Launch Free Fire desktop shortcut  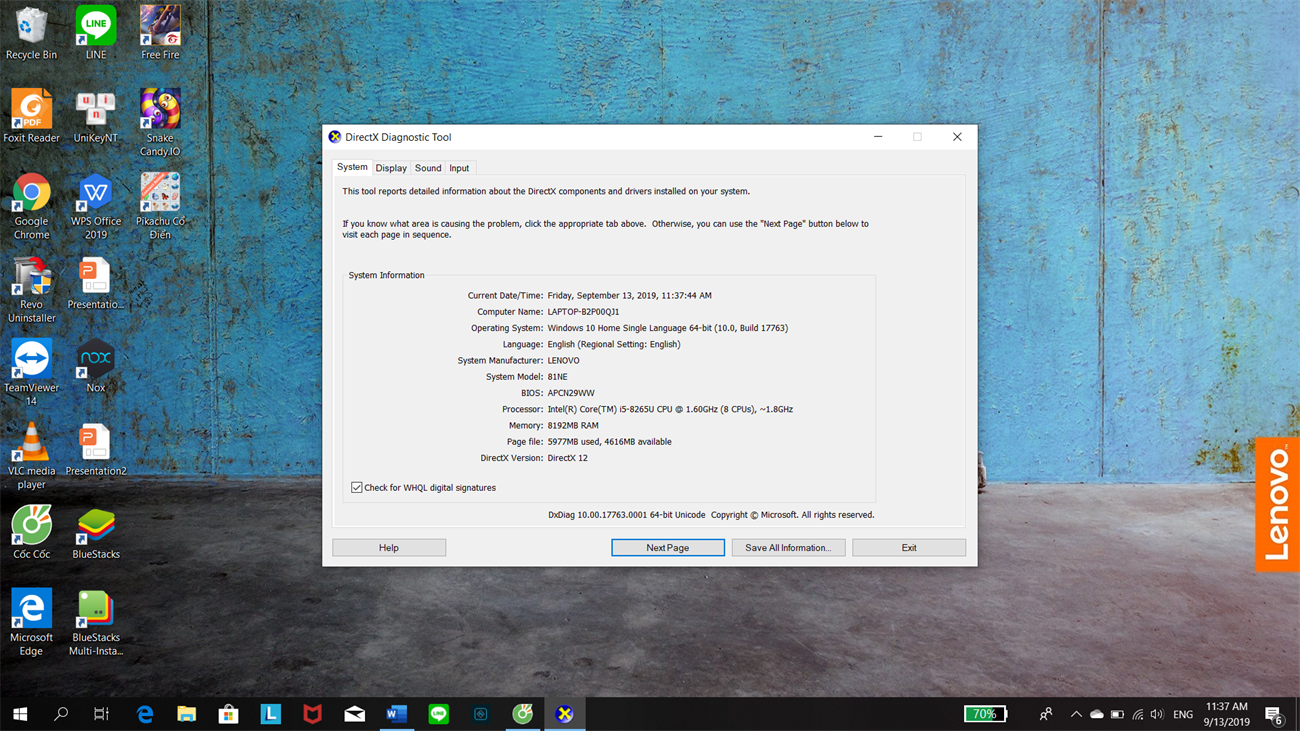[x=160, y=33]
